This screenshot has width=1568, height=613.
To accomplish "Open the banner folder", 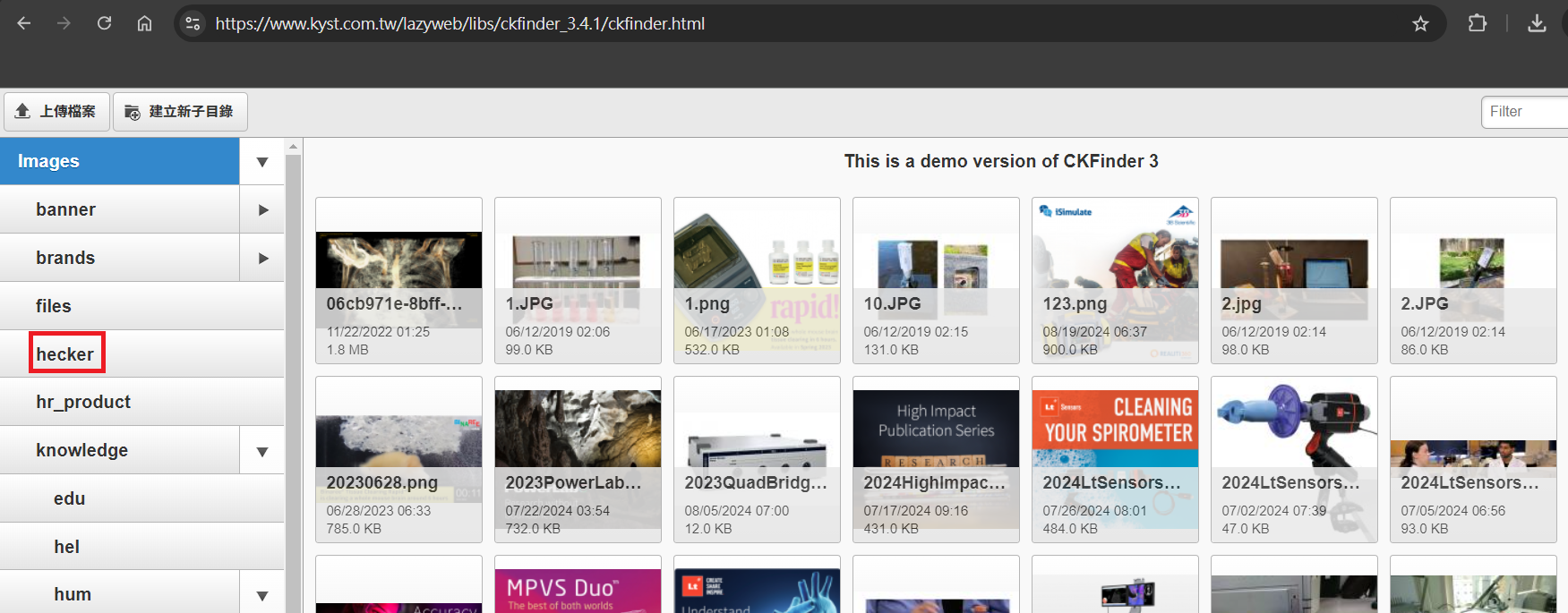I will [120, 209].
